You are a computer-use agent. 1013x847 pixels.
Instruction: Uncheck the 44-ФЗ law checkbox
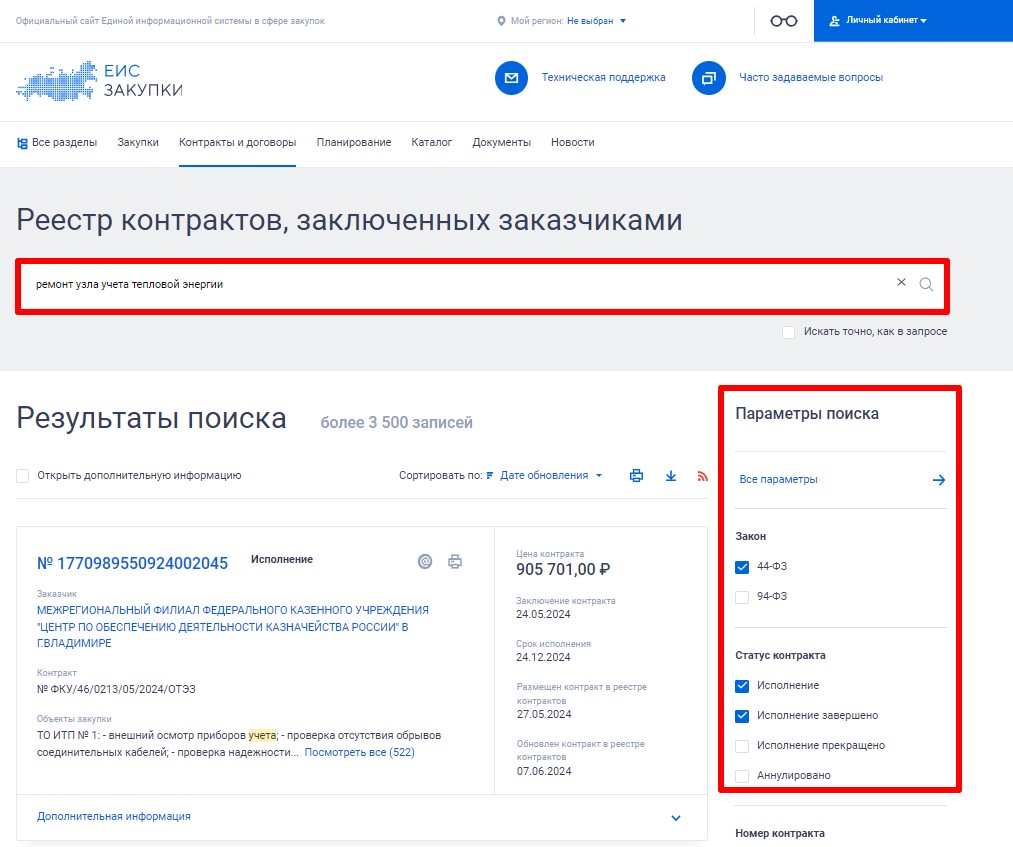742,567
